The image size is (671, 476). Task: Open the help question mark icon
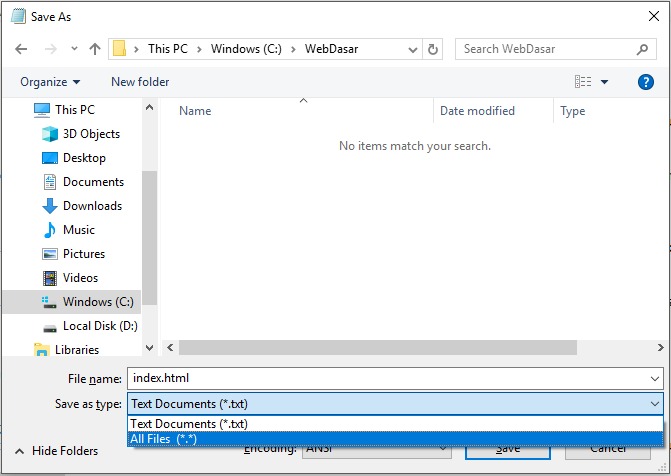(645, 82)
